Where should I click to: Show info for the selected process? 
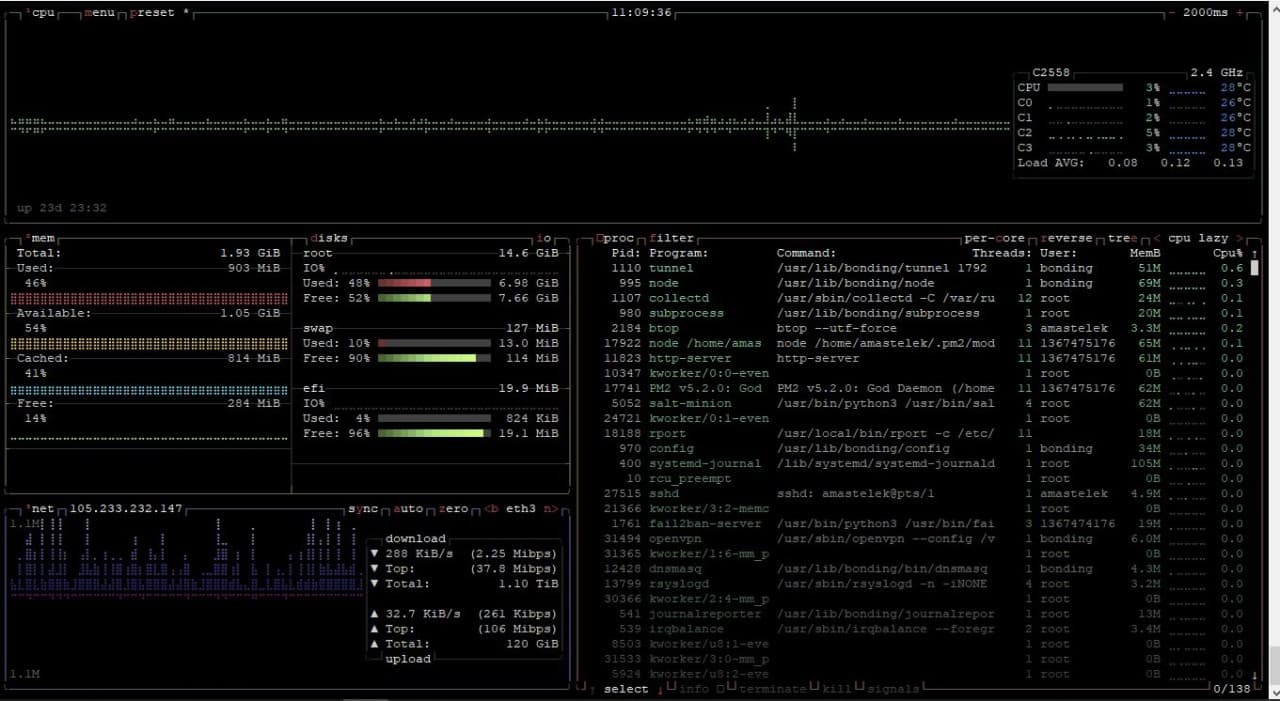click(692, 689)
